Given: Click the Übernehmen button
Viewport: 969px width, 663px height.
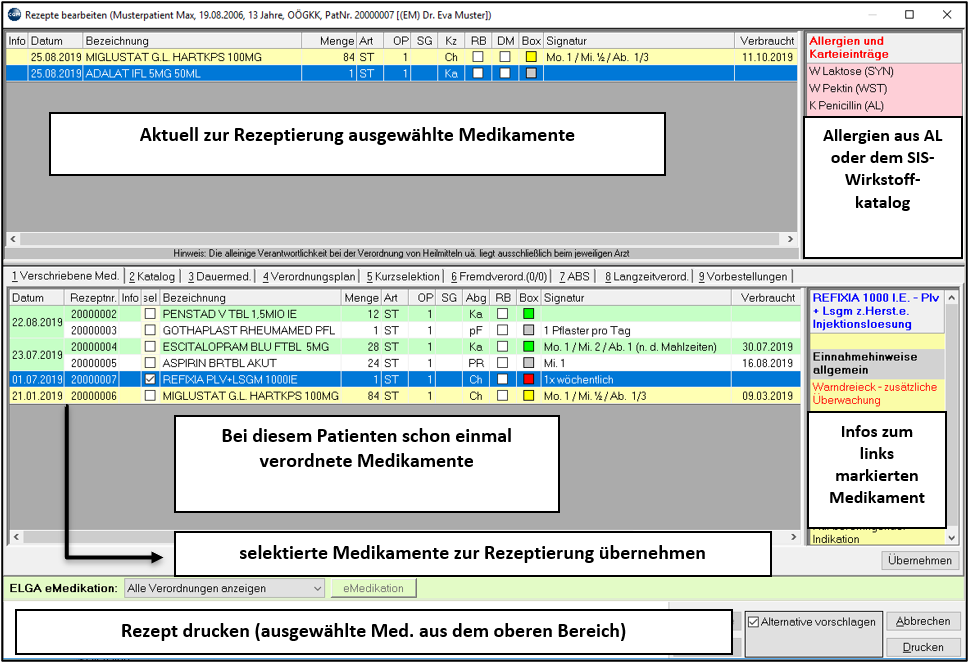Looking at the screenshot, I should coord(920,560).
